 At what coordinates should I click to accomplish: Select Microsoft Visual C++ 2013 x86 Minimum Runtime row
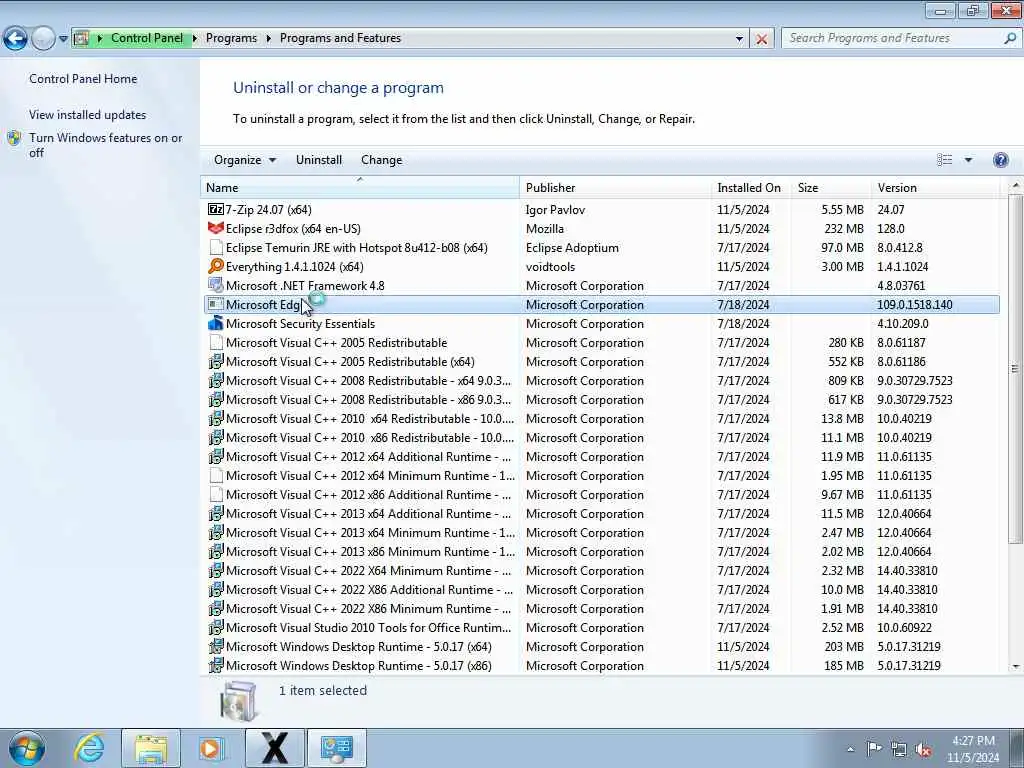coord(601,551)
